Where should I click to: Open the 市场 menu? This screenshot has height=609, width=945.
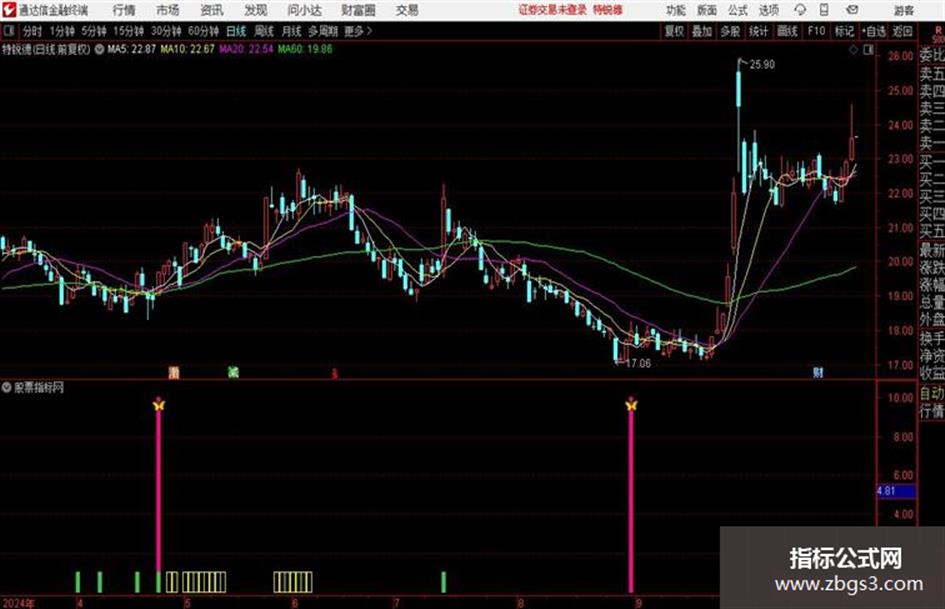pos(168,10)
